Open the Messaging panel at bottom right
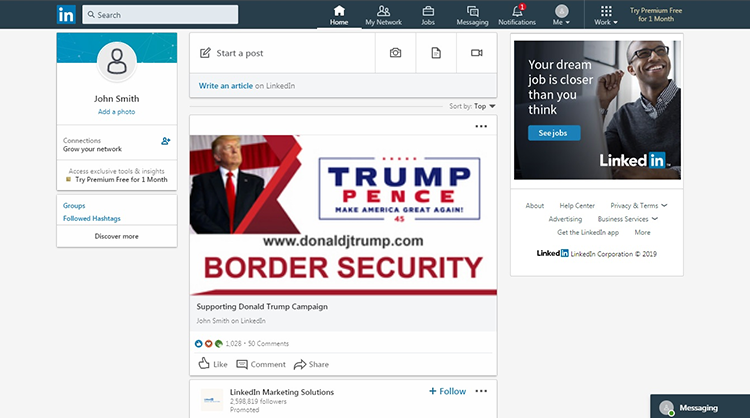Screen dimensions: 750x418 pos(698,407)
